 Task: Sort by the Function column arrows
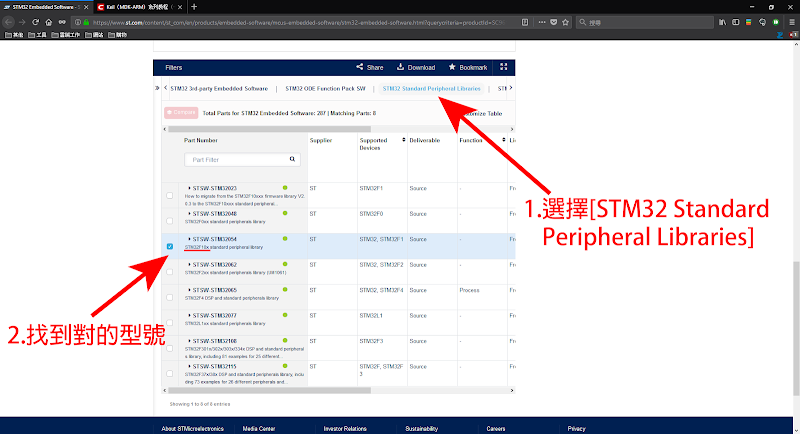[504, 140]
